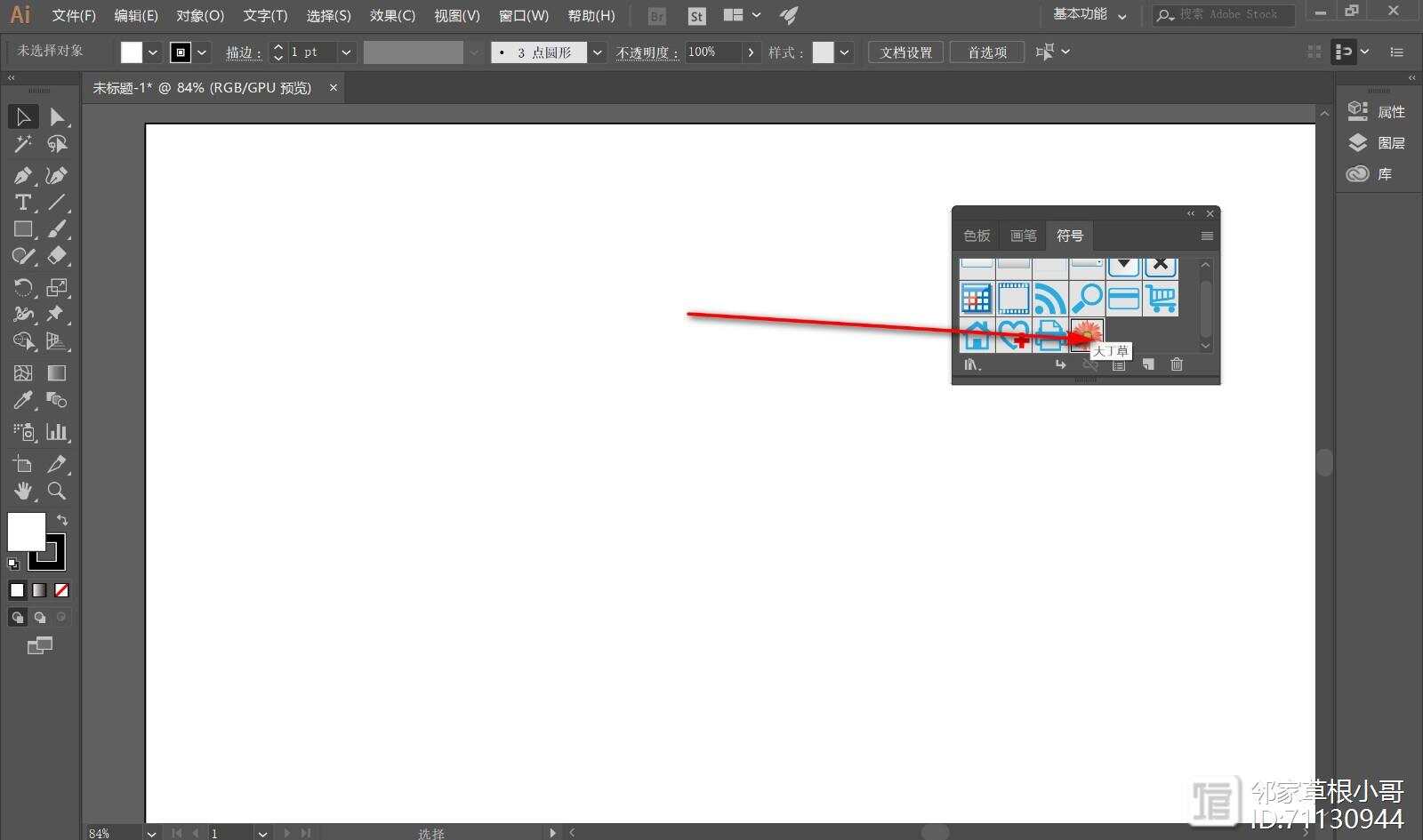Screen dimensions: 1423x840
Task: Select the Symbol Sprayer tool
Action: pos(23,432)
